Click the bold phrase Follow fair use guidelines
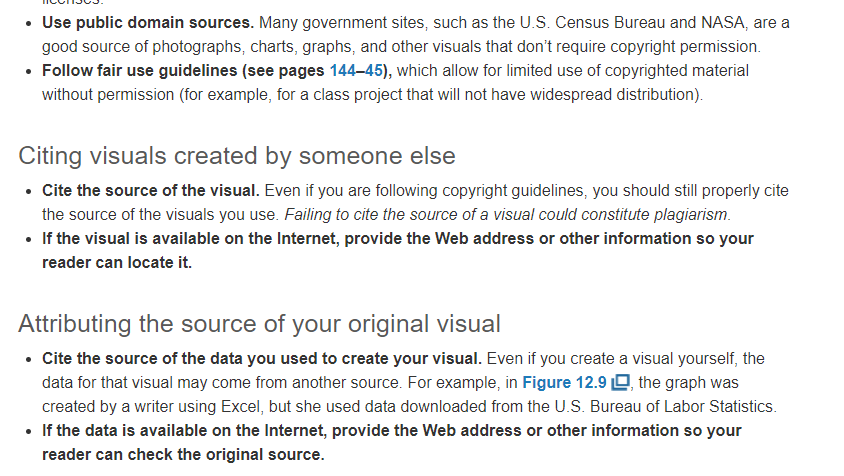 click(140, 71)
